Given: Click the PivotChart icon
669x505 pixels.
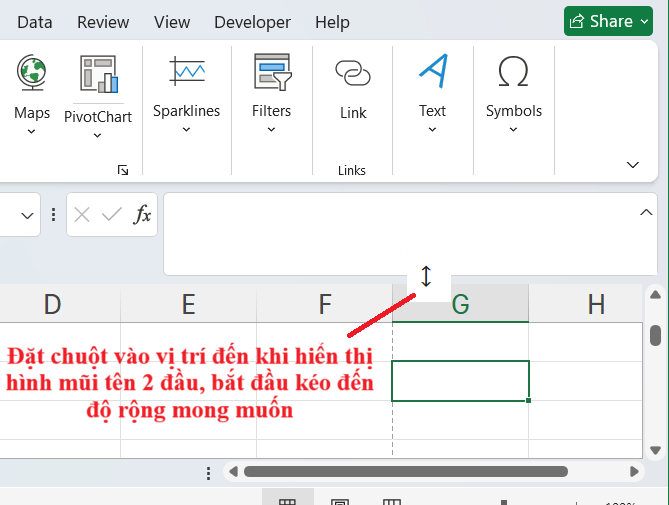Looking at the screenshot, I should tap(98, 73).
